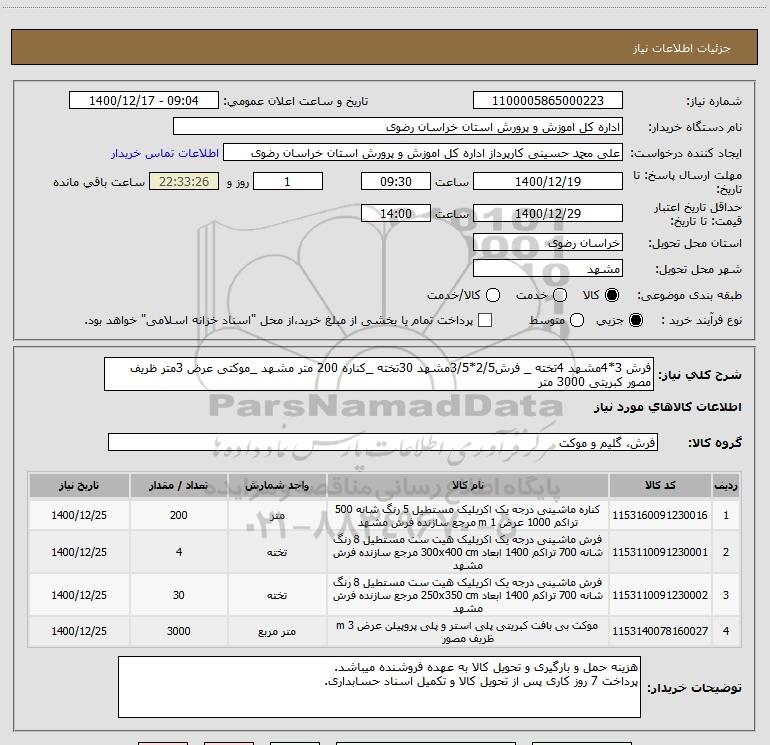Click the quantity cell 30
Viewport: 770px width, 745px height.
click(179, 595)
